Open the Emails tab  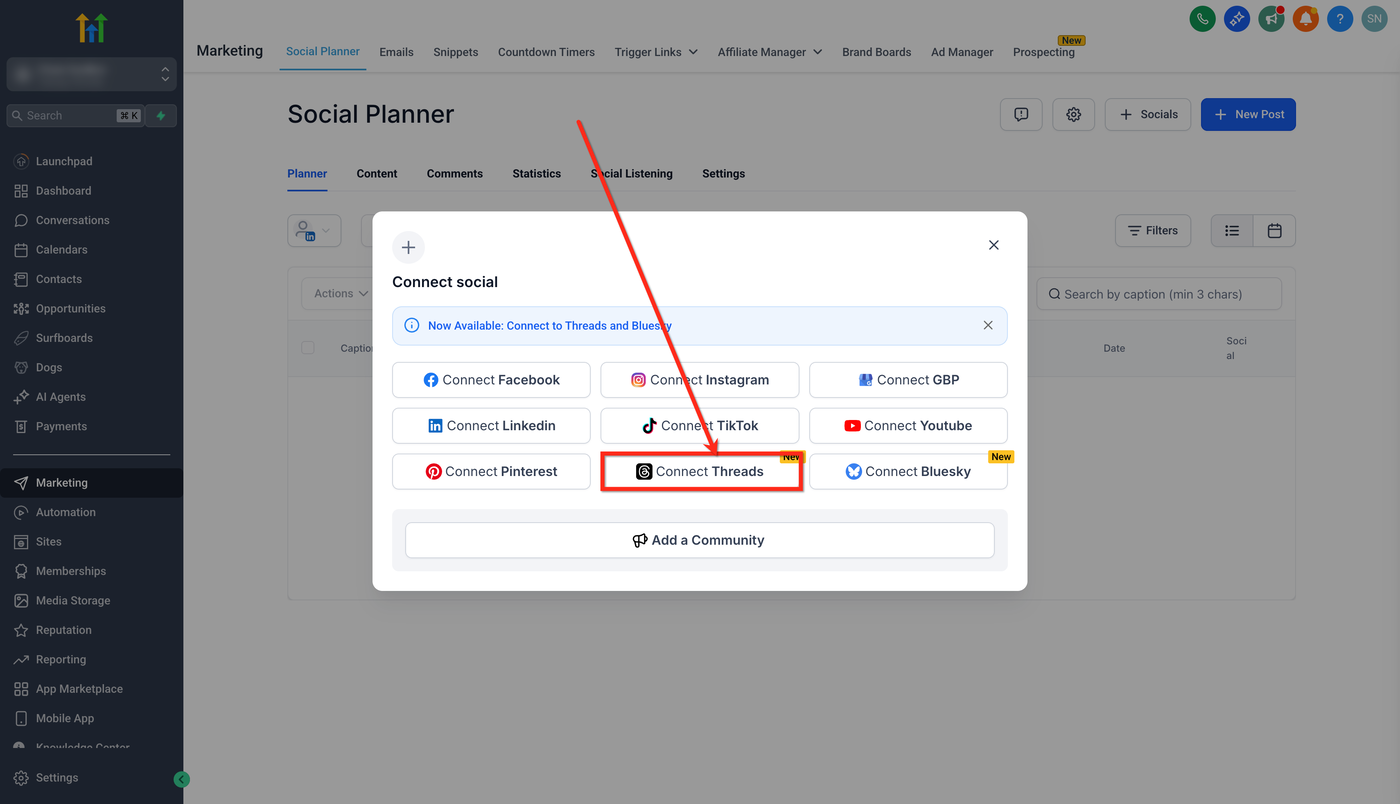point(396,52)
